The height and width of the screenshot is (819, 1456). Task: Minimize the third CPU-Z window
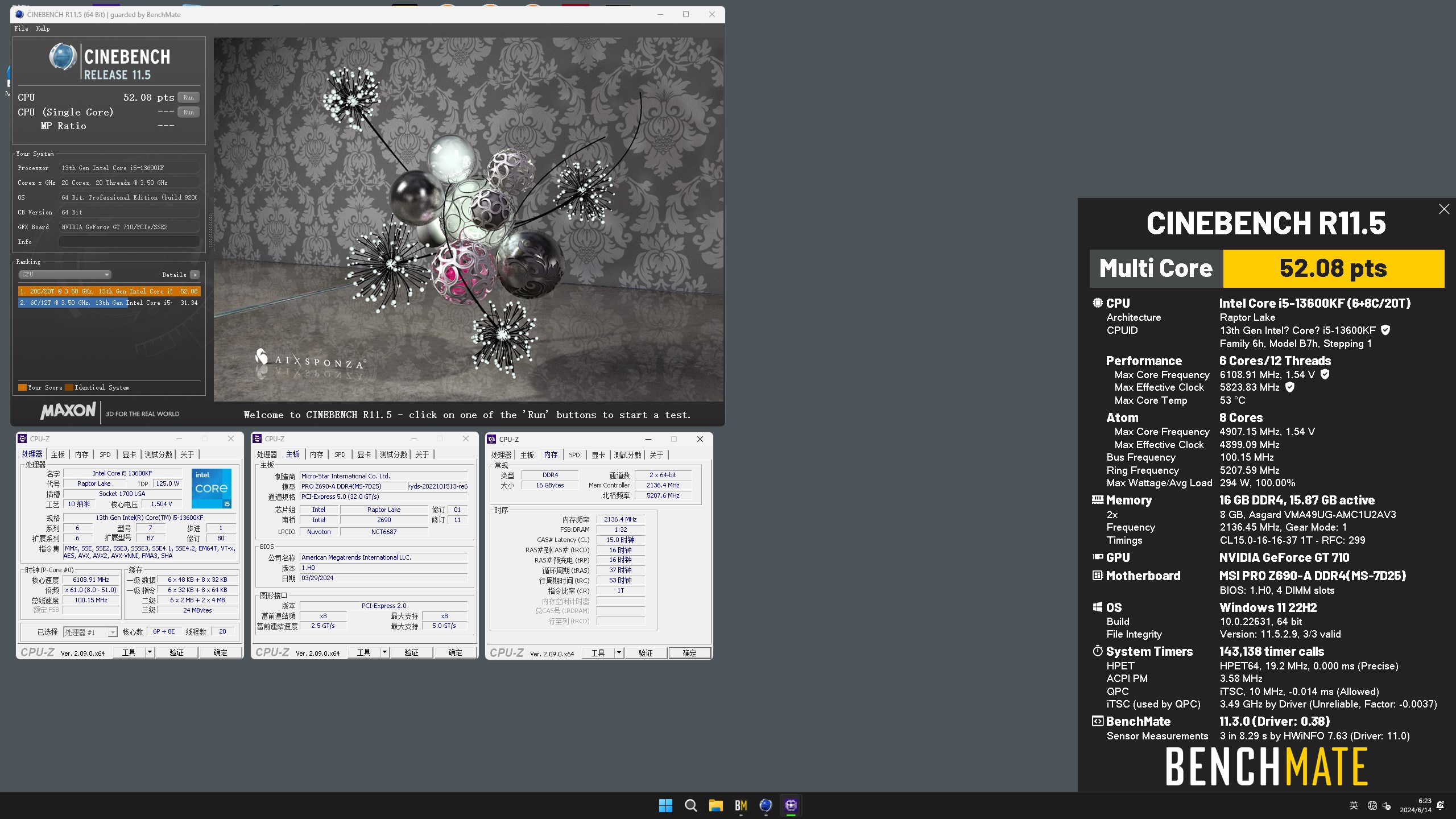tap(648, 439)
